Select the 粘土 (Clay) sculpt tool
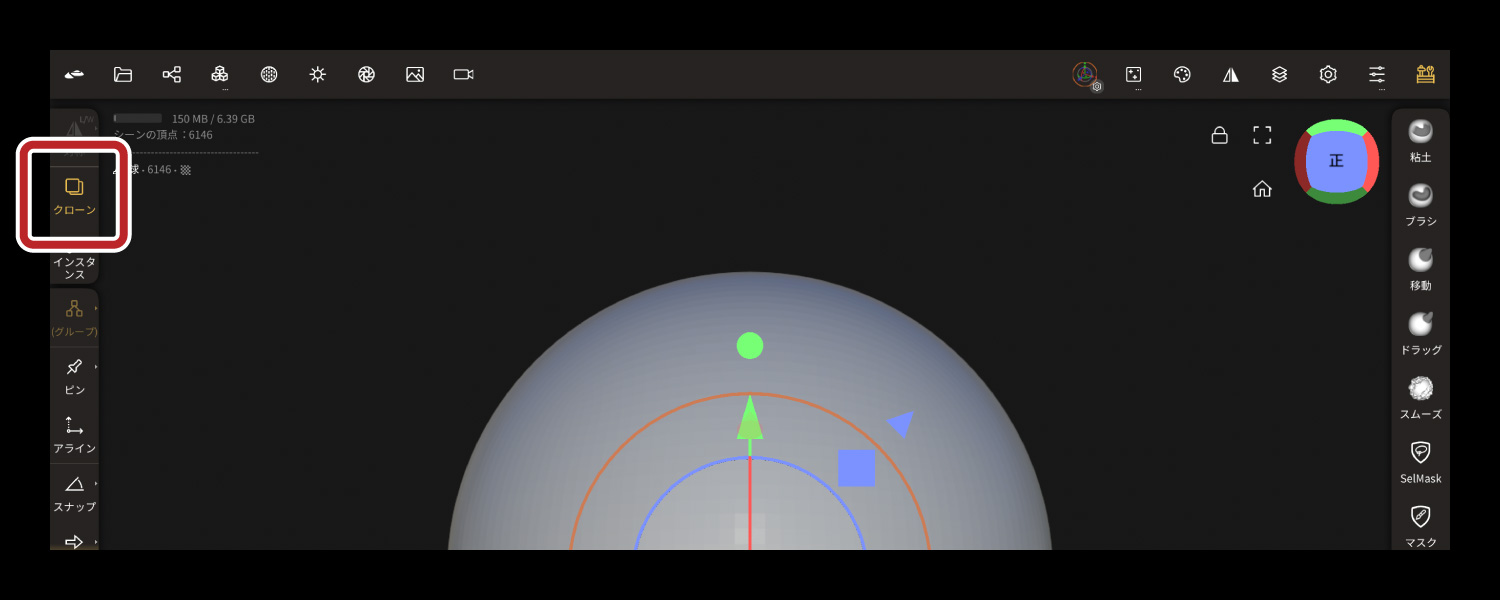Viewport: 1500px width, 600px height. [1420, 140]
